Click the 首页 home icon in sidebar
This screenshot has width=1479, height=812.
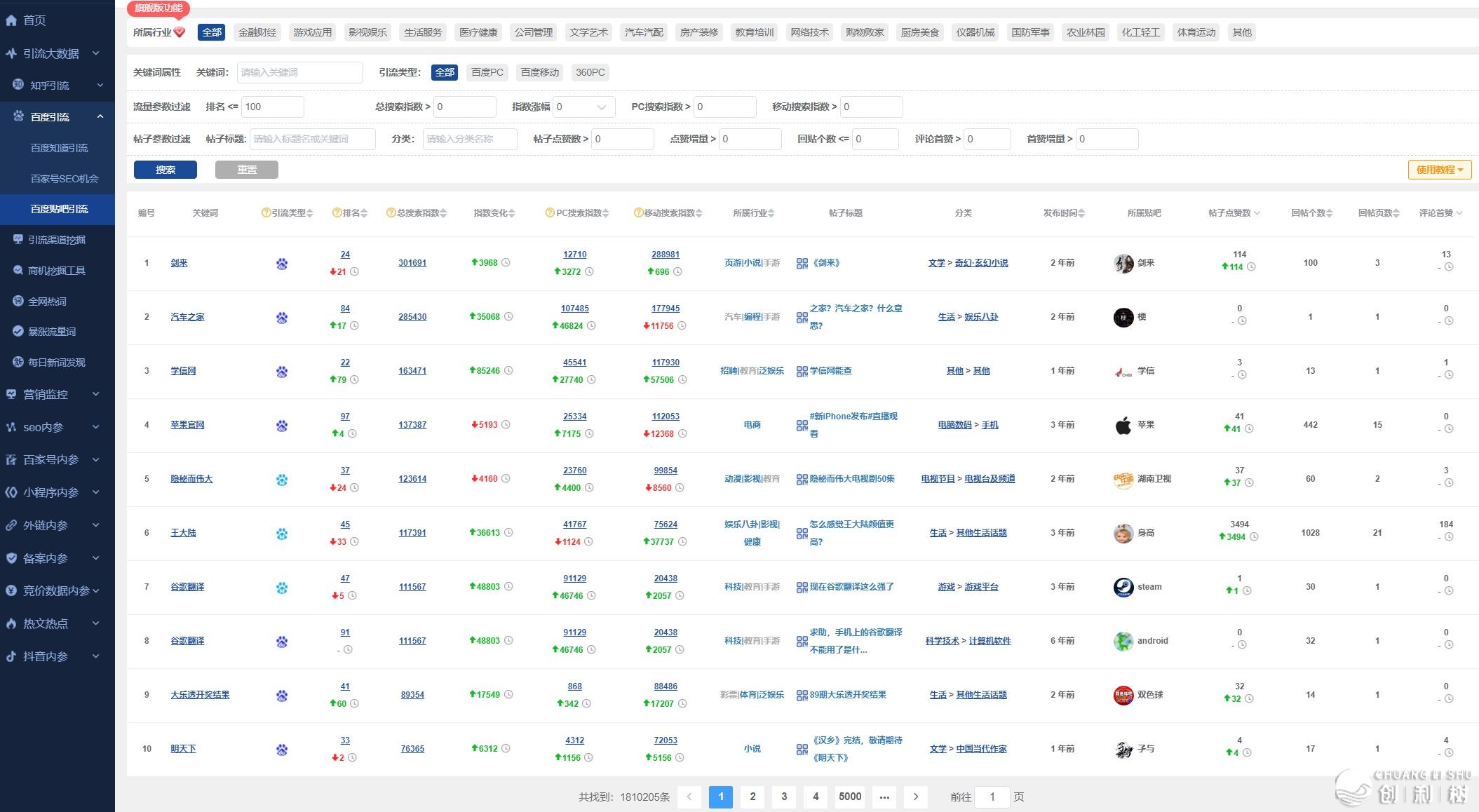[x=11, y=20]
